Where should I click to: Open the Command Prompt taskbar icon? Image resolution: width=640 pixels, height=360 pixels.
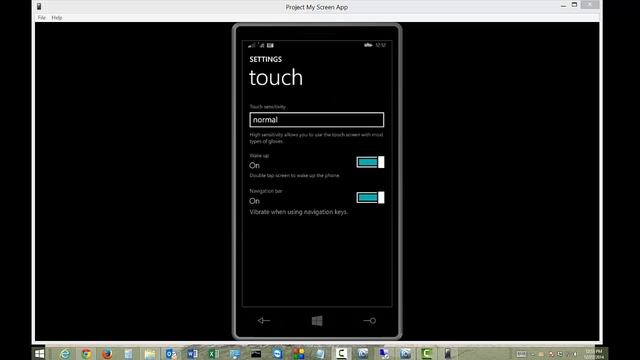256,354
